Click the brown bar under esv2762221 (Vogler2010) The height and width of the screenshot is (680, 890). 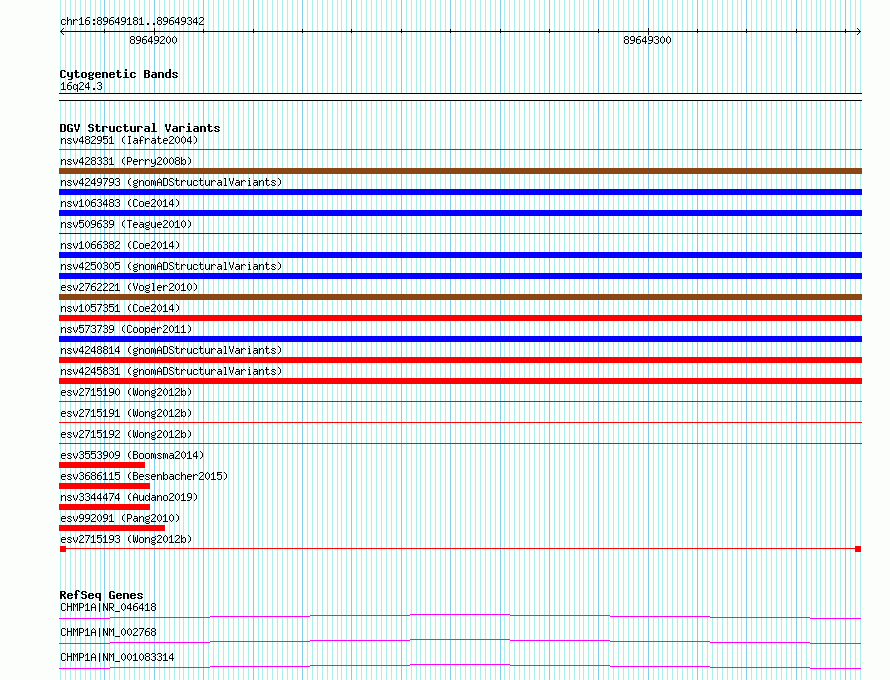(460, 297)
